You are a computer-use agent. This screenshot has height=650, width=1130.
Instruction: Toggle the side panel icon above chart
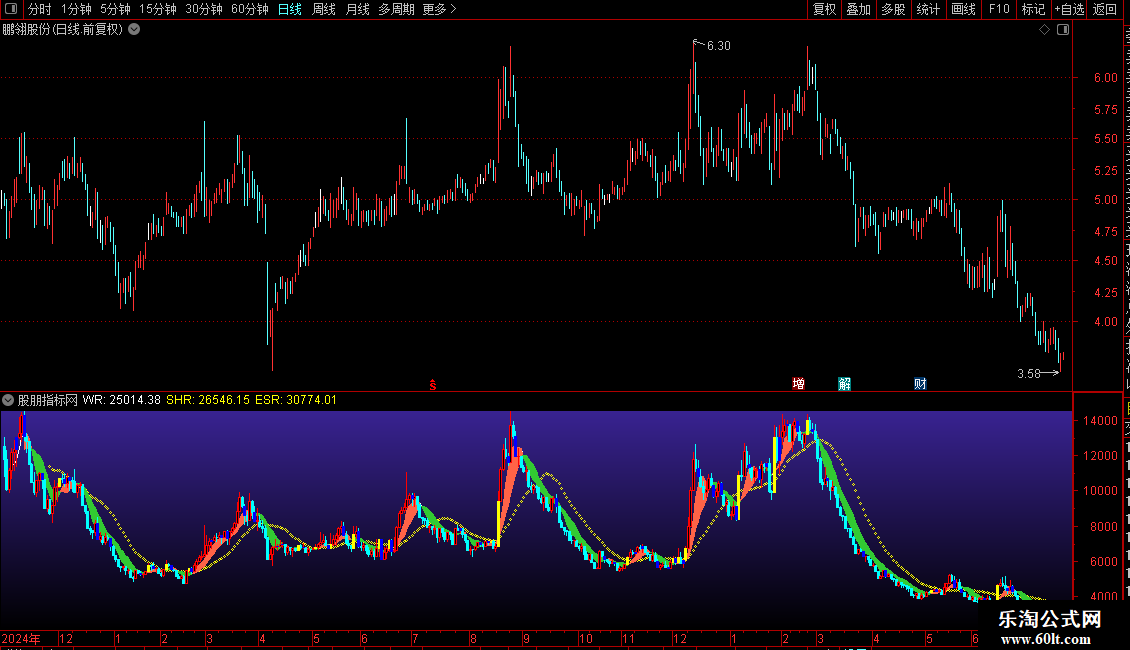[1063, 30]
